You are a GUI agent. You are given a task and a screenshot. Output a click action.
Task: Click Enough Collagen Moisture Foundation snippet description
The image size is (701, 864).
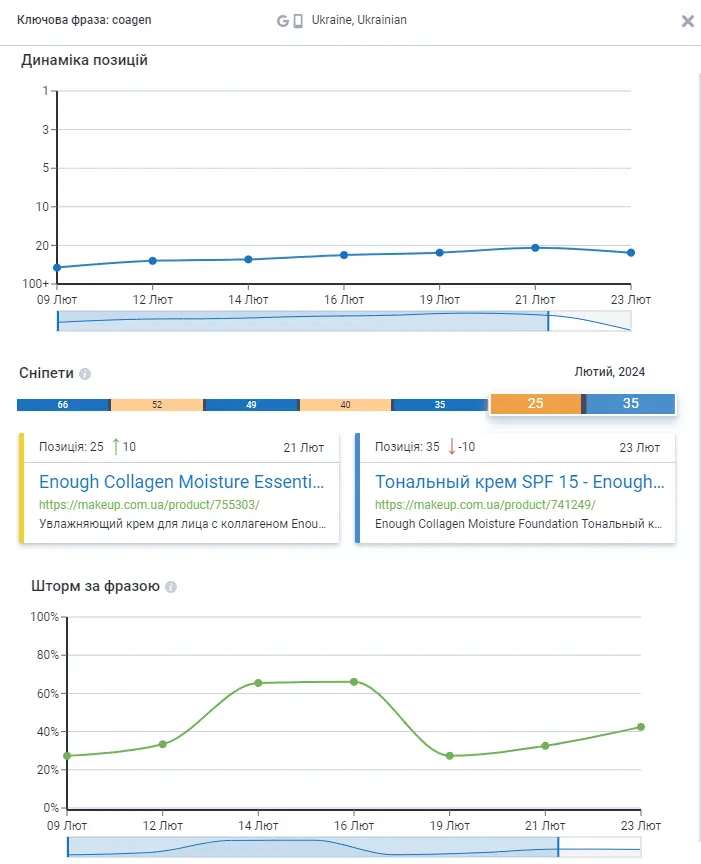519,524
